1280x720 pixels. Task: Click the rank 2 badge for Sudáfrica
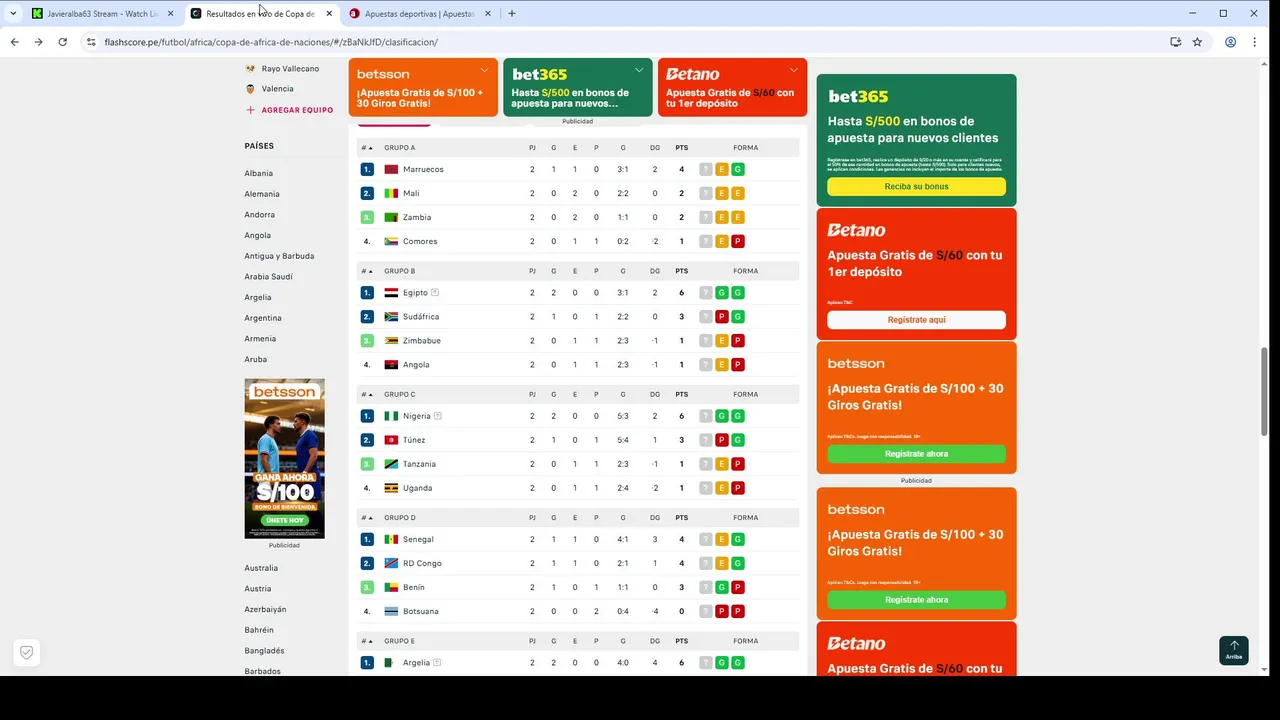[367, 317]
